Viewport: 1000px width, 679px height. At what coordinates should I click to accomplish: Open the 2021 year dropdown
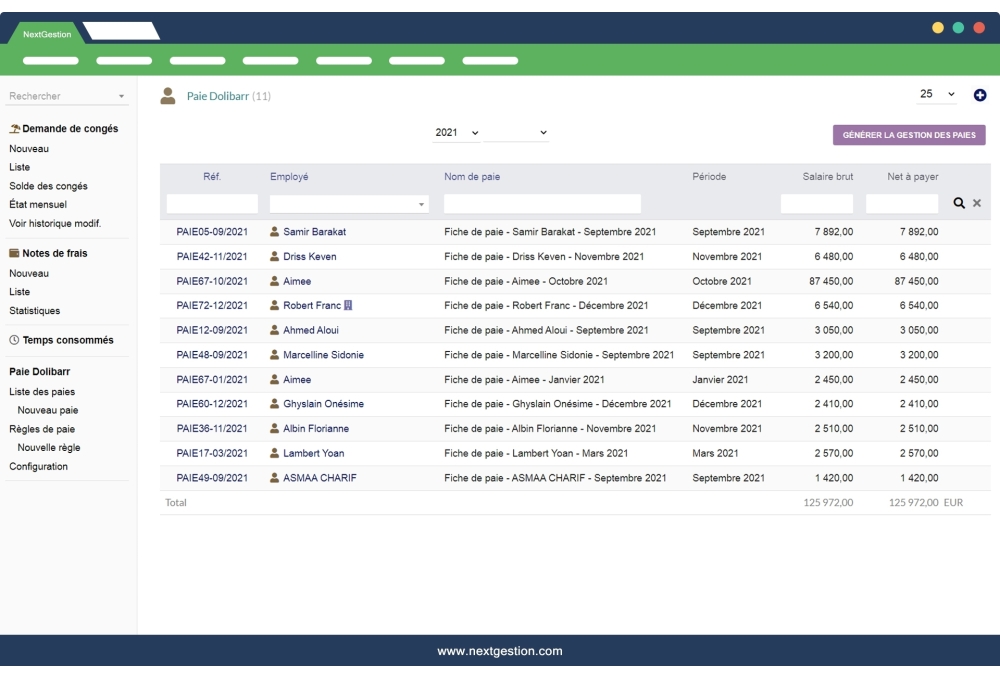click(454, 131)
